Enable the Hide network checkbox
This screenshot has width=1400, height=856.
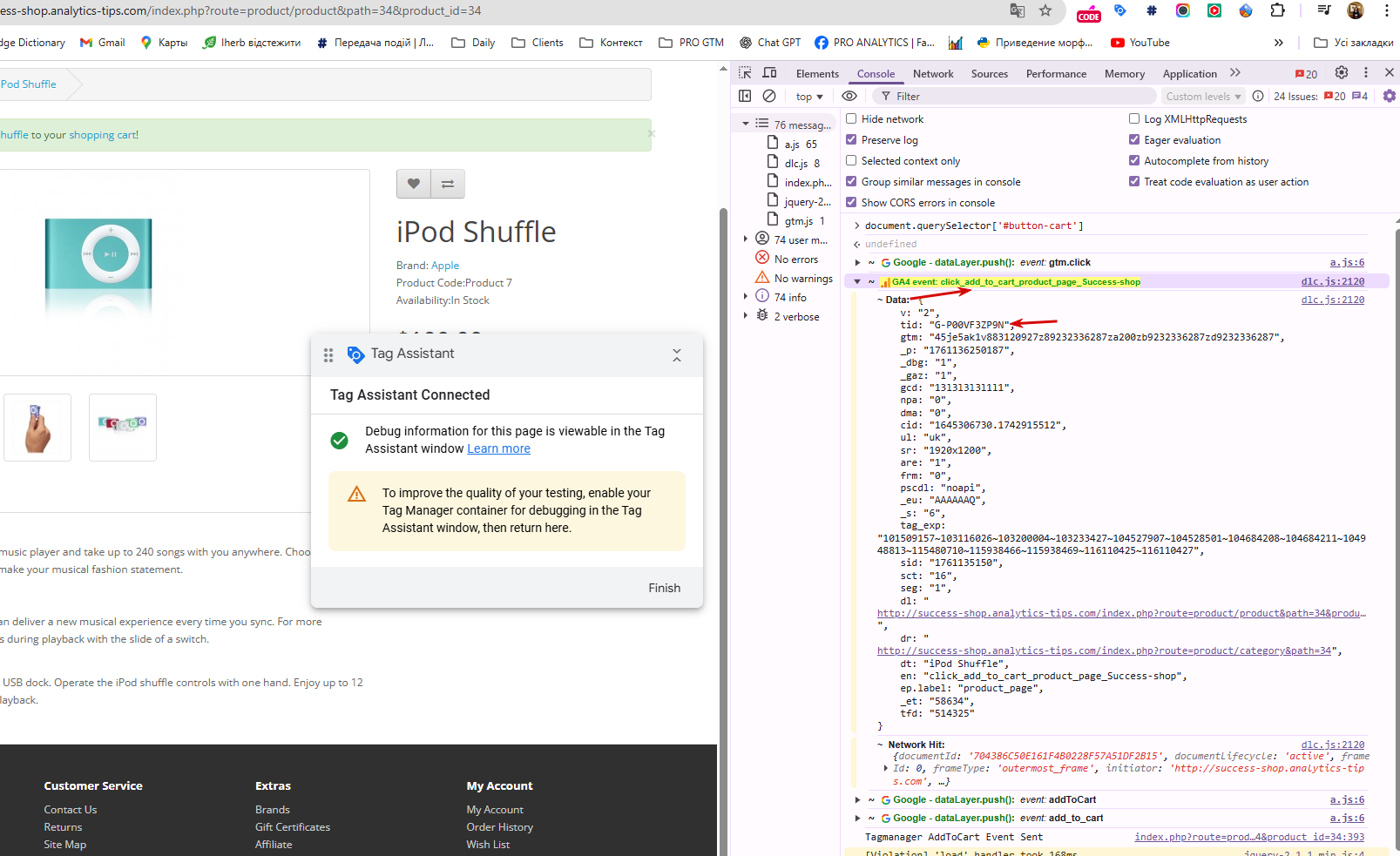click(852, 119)
